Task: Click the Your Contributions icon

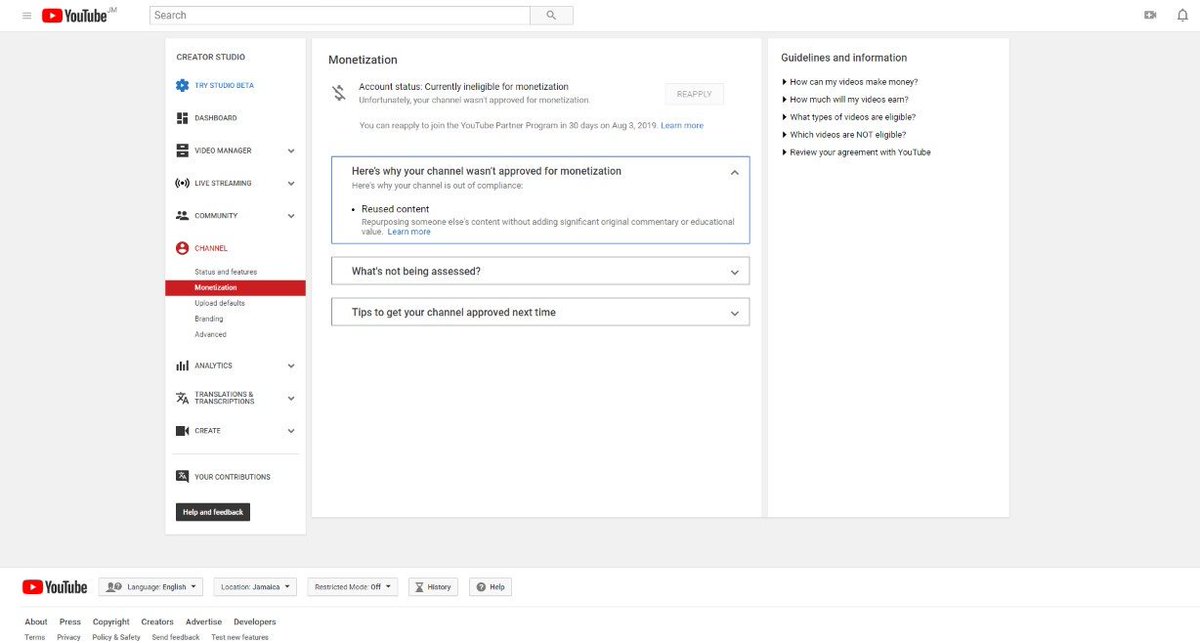Action: point(182,477)
